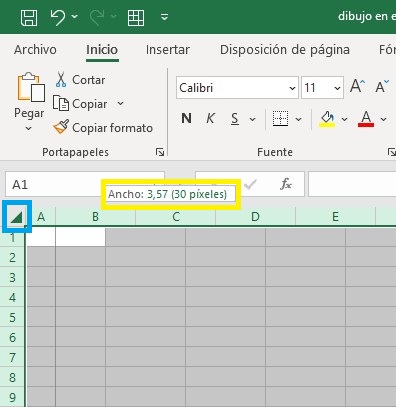Toggle italic K formatting

pos(210,118)
